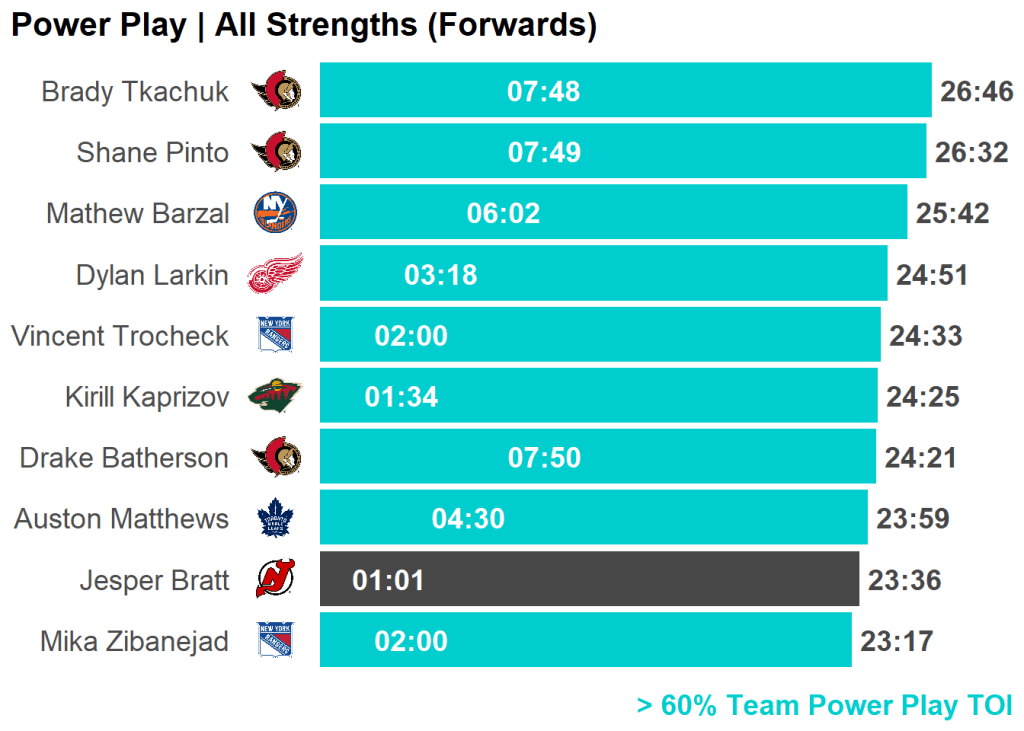Click the Kirill Kaprizov name label
The height and width of the screenshot is (731, 1024).
(147, 397)
